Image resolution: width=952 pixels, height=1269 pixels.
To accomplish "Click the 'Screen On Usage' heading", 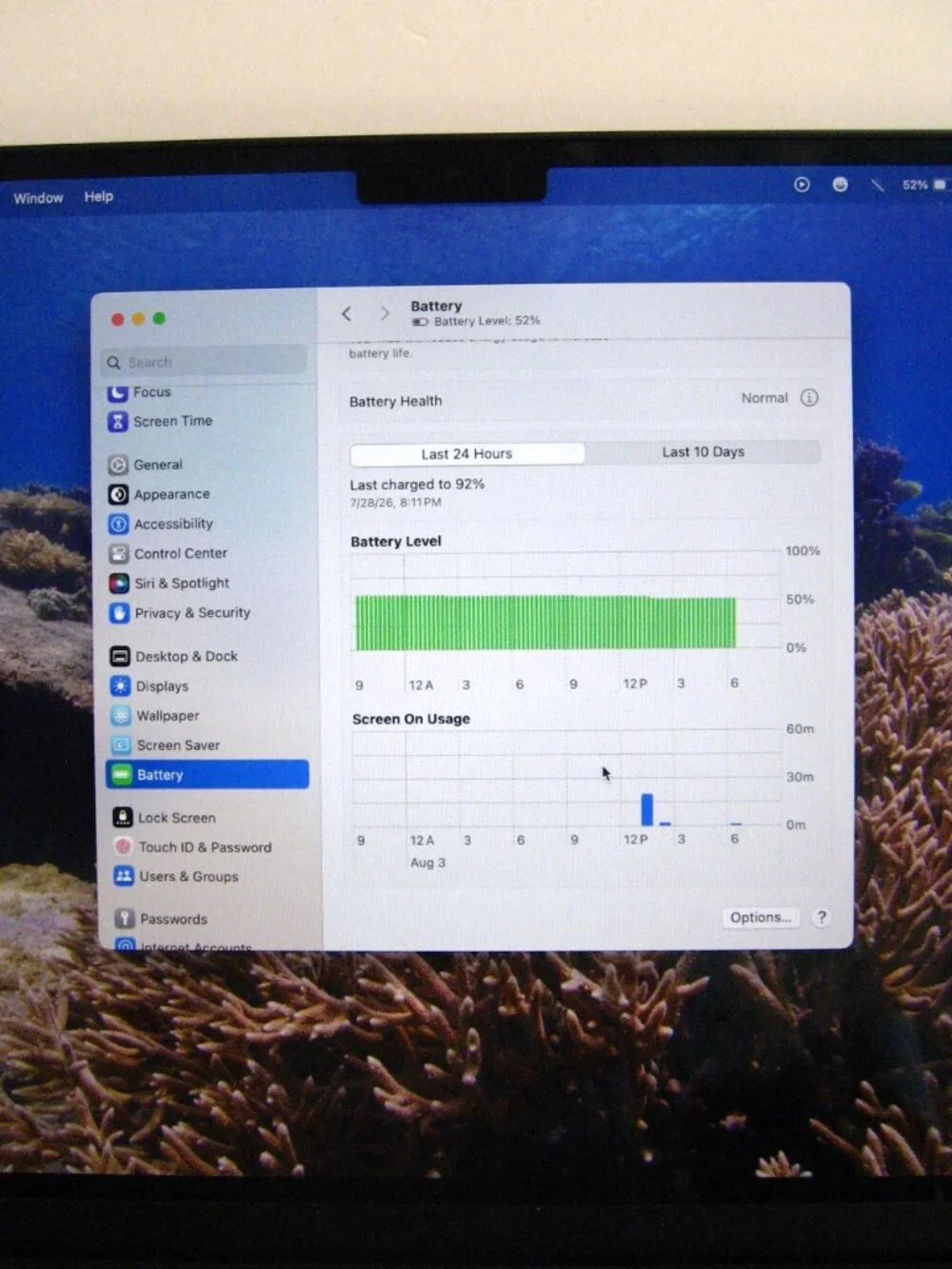I will pos(411,719).
